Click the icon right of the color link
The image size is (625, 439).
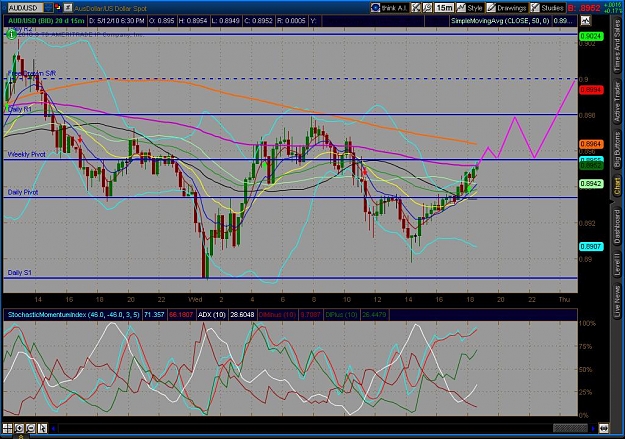pyautogui.click(x=68, y=7)
